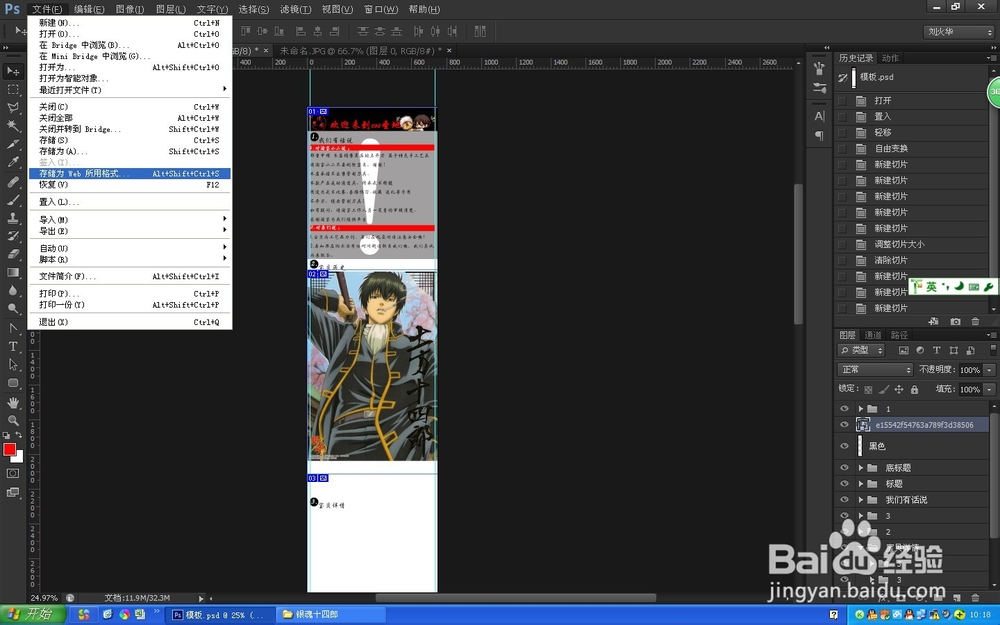This screenshot has width=1000, height=625.
Task: Click the lock all layer icon
Action: coord(915,389)
